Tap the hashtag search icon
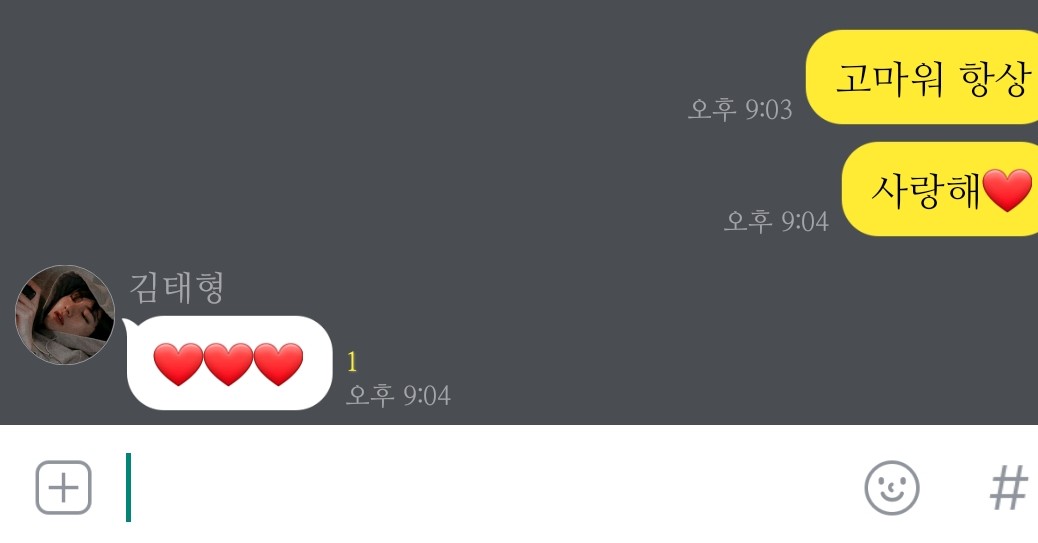The height and width of the screenshot is (543, 1038). 1008,488
